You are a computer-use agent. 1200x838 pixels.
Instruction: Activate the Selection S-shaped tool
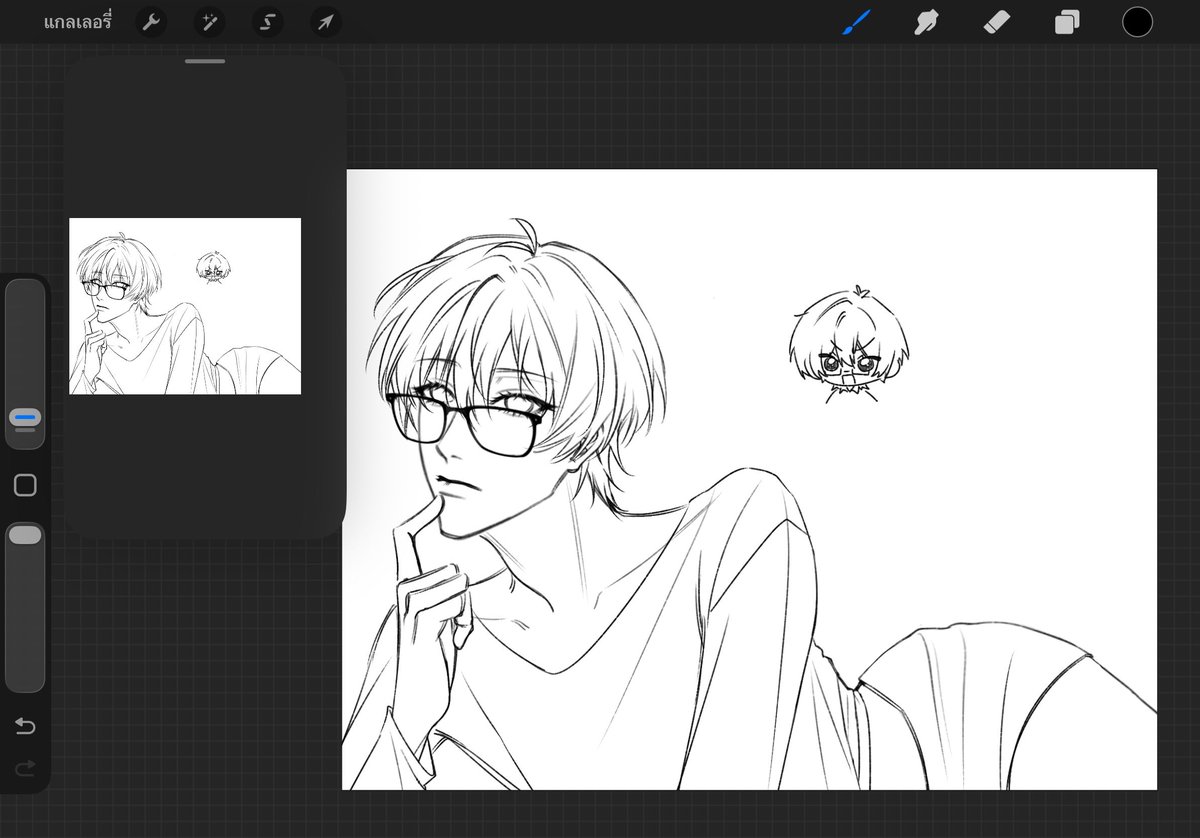click(267, 22)
